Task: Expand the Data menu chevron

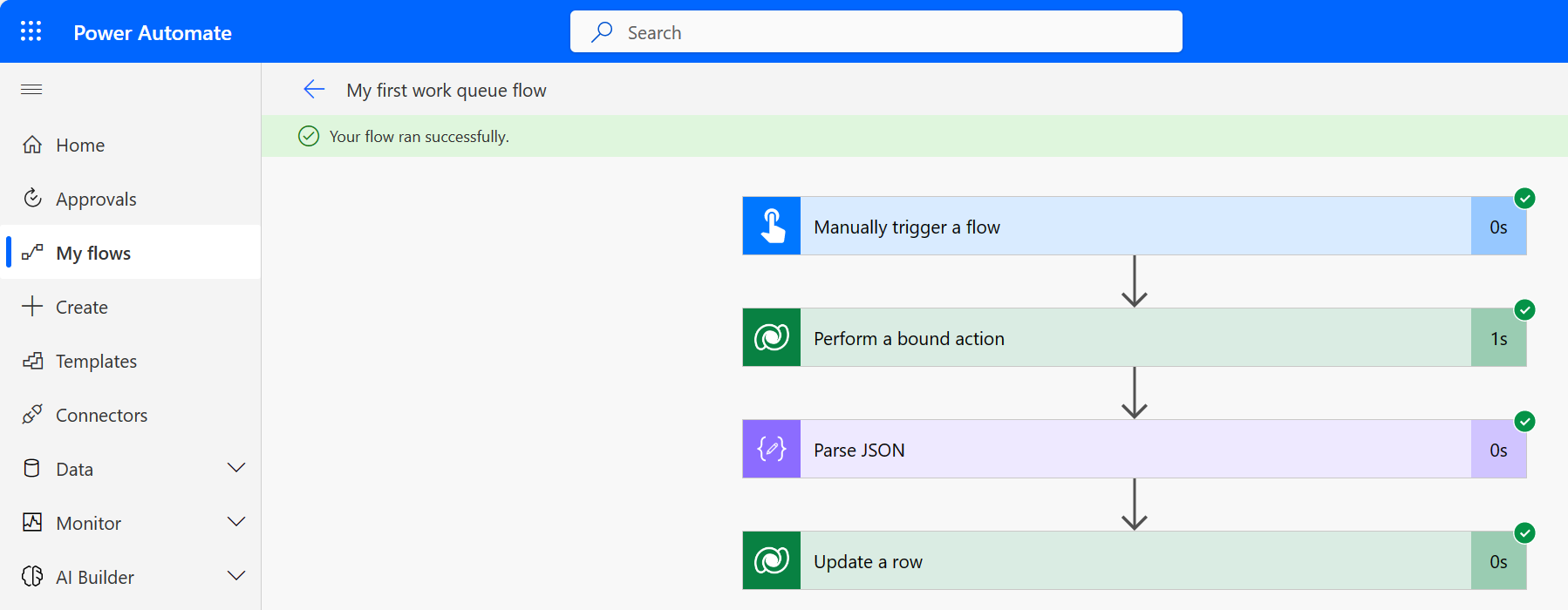Action: (x=236, y=468)
